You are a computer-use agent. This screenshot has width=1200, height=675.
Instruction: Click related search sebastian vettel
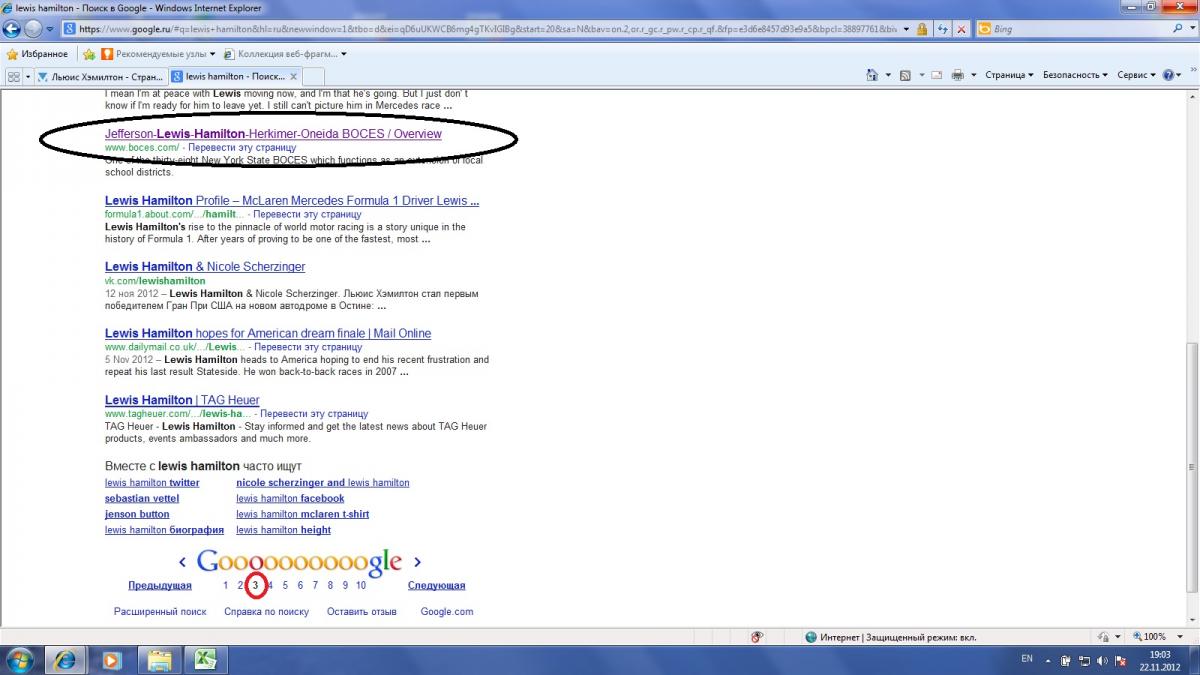coord(142,498)
